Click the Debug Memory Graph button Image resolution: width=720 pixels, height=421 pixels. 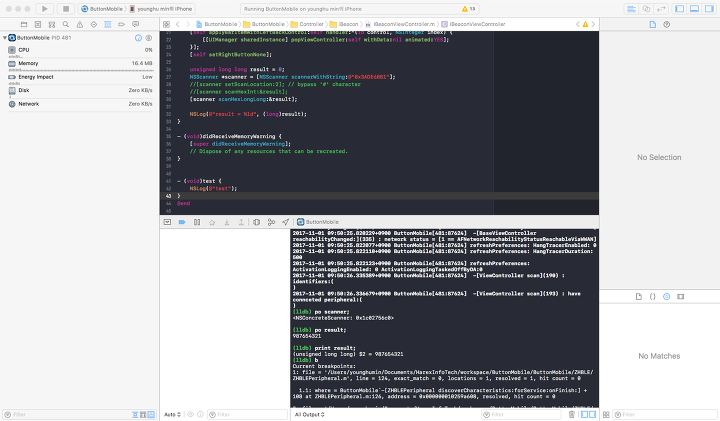[x=271, y=222]
